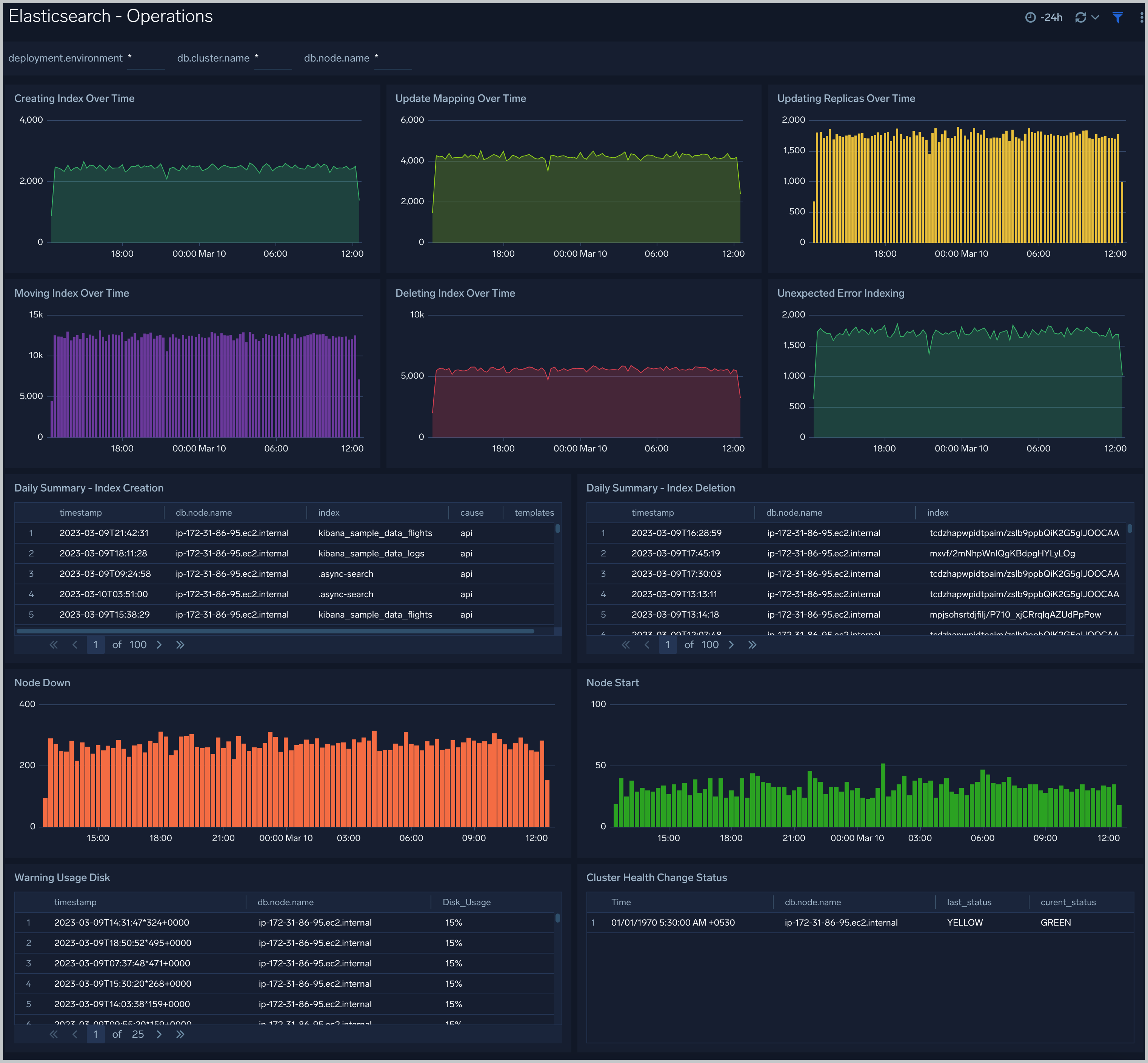Go to next page in Warning Usage Disk table
1148x1063 pixels.
pyautogui.click(x=159, y=1034)
